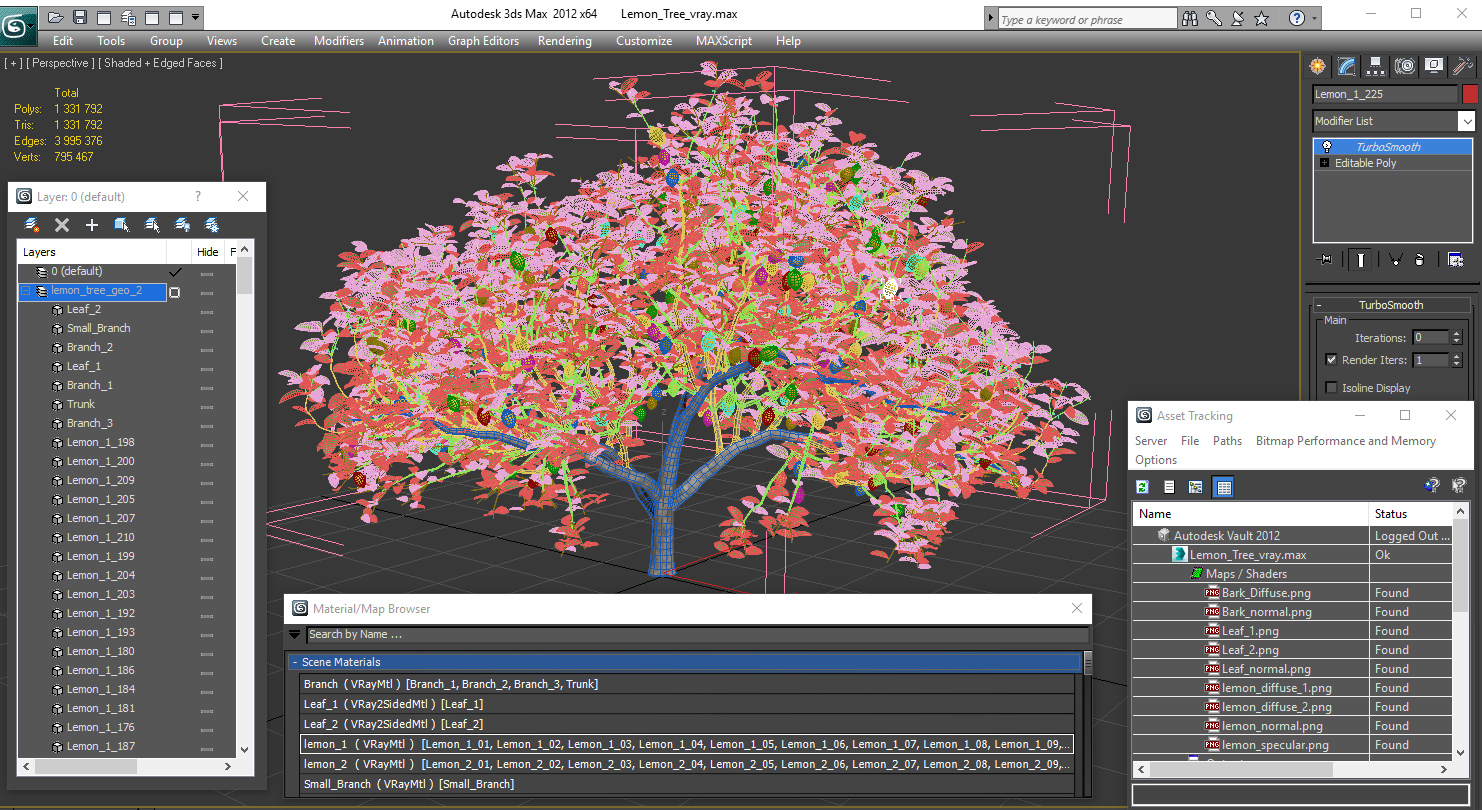Viewport: 1482px width, 810px height.
Task: Toggle Hide column for Trunk layer row
Action: pyautogui.click(x=207, y=406)
